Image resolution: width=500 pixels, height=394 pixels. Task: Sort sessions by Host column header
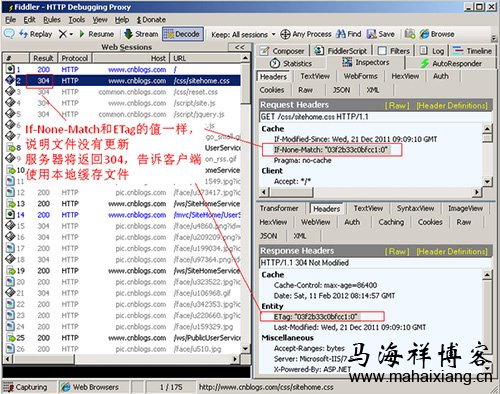(x=131, y=58)
